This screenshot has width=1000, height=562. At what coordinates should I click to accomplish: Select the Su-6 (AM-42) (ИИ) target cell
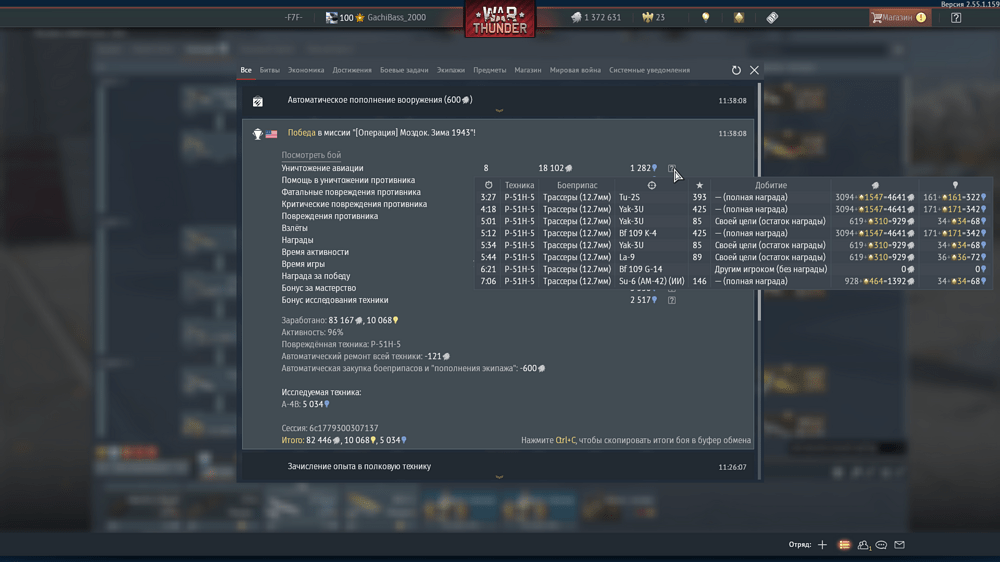click(x=652, y=281)
